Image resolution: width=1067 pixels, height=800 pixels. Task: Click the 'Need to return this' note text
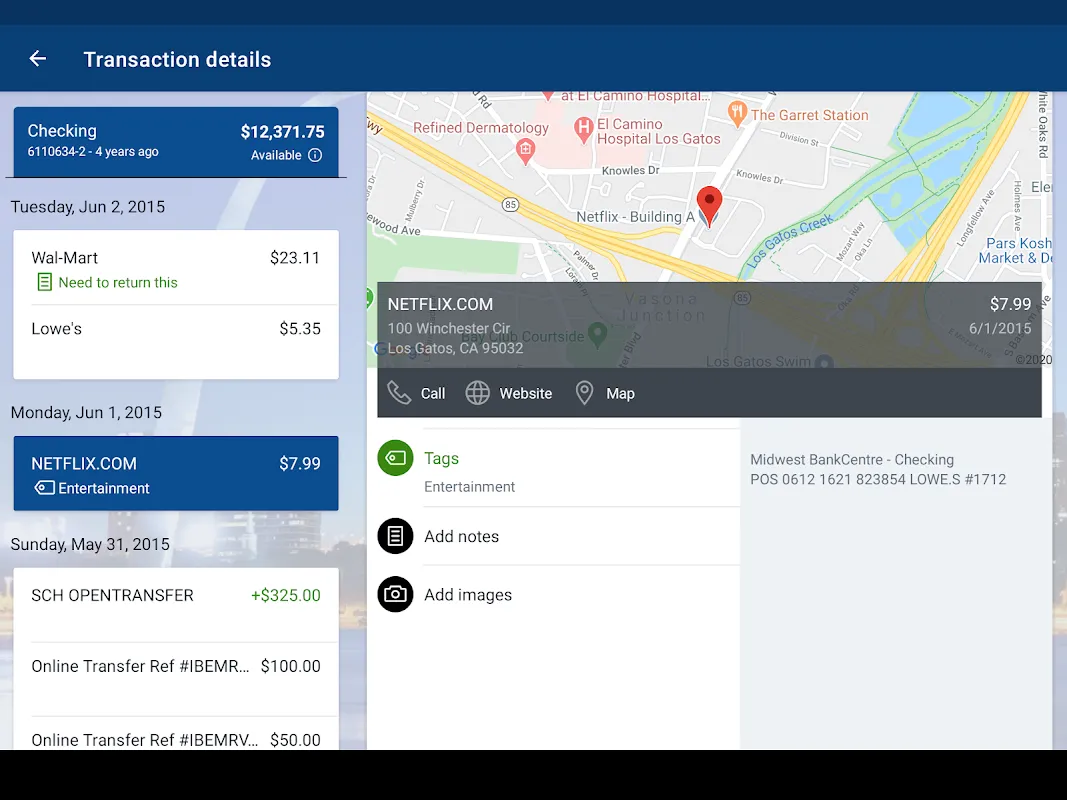click(x=118, y=282)
